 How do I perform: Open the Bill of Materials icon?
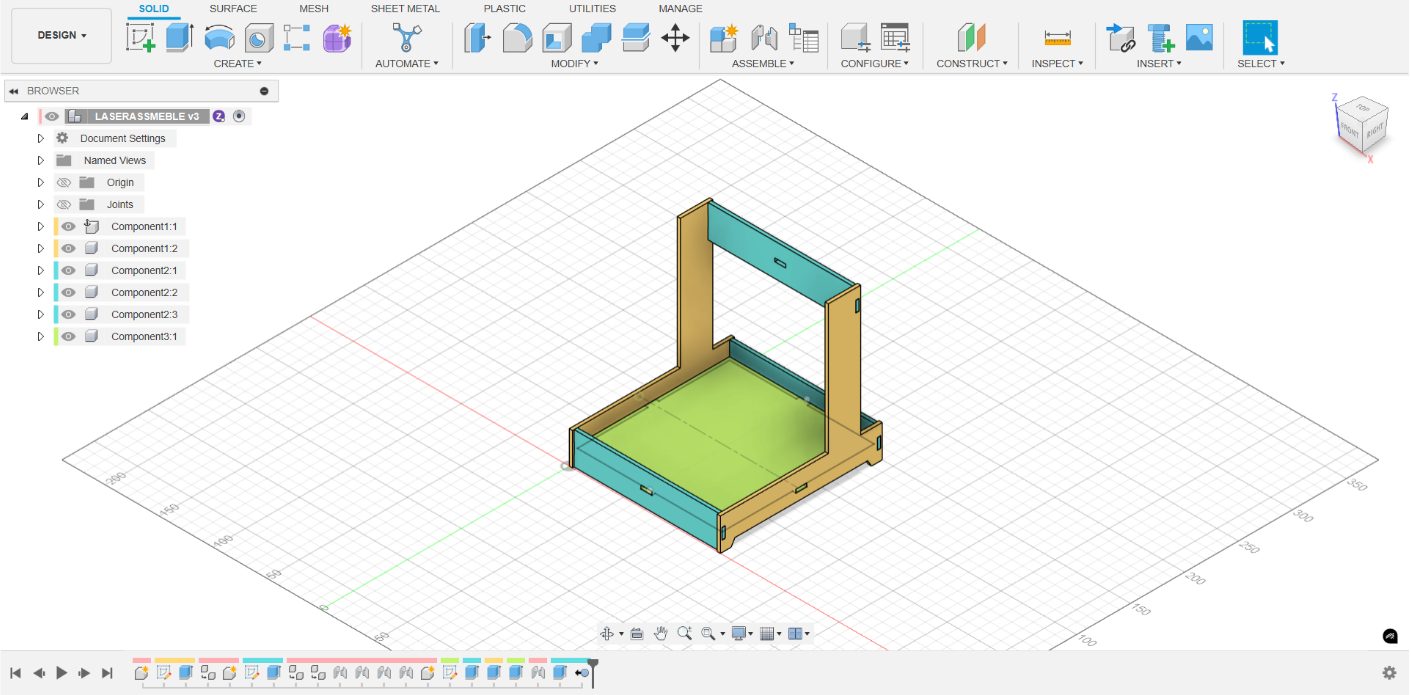coord(803,38)
